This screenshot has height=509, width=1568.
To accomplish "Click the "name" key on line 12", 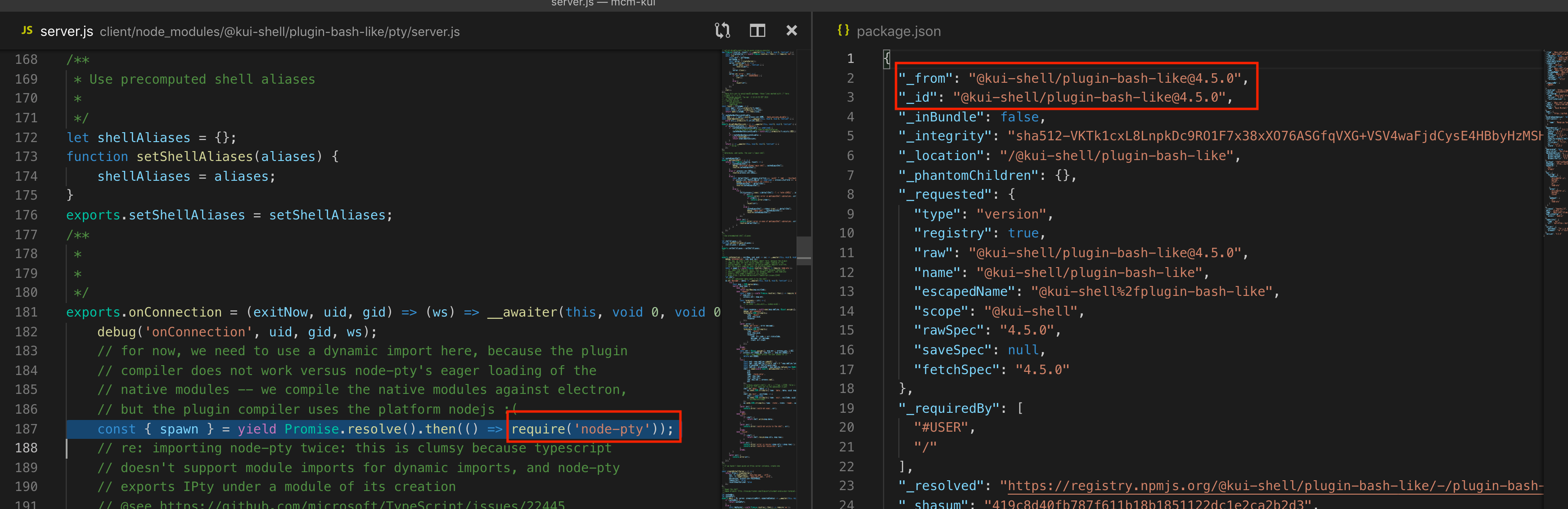I will click(x=937, y=273).
